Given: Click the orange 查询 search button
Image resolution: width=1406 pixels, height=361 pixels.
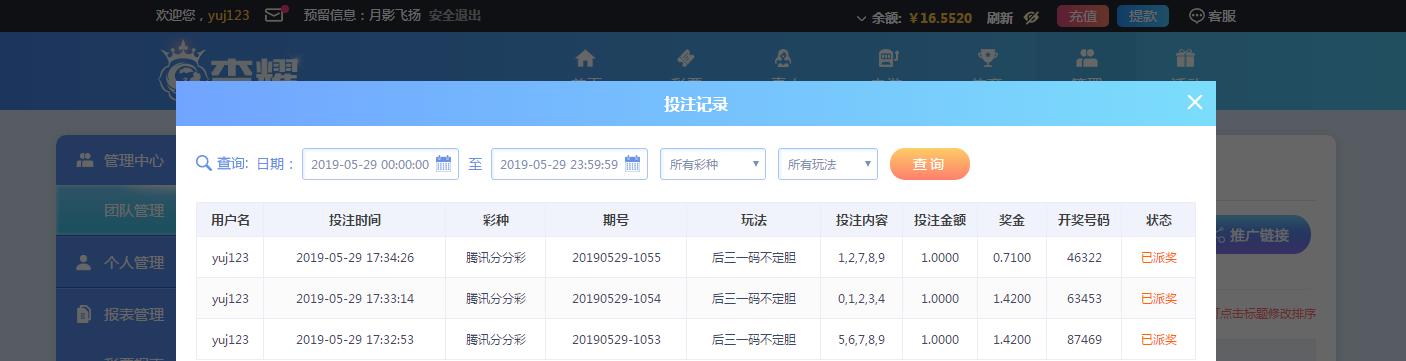Looking at the screenshot, I should point(929,164).
